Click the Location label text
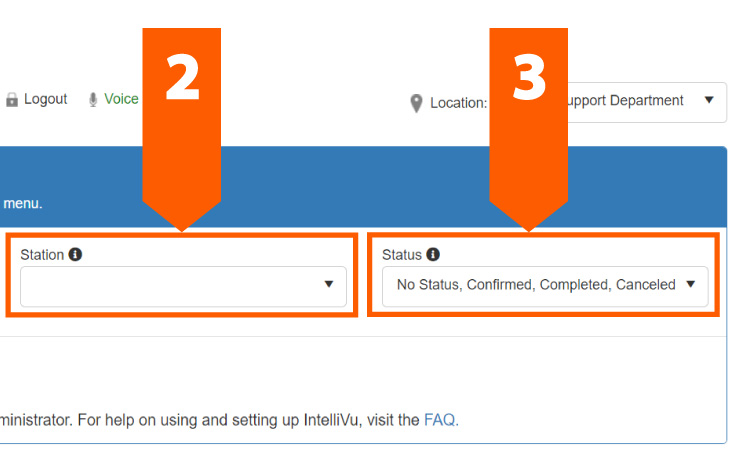This screenshot has height=455, width=737. (458, 103)
